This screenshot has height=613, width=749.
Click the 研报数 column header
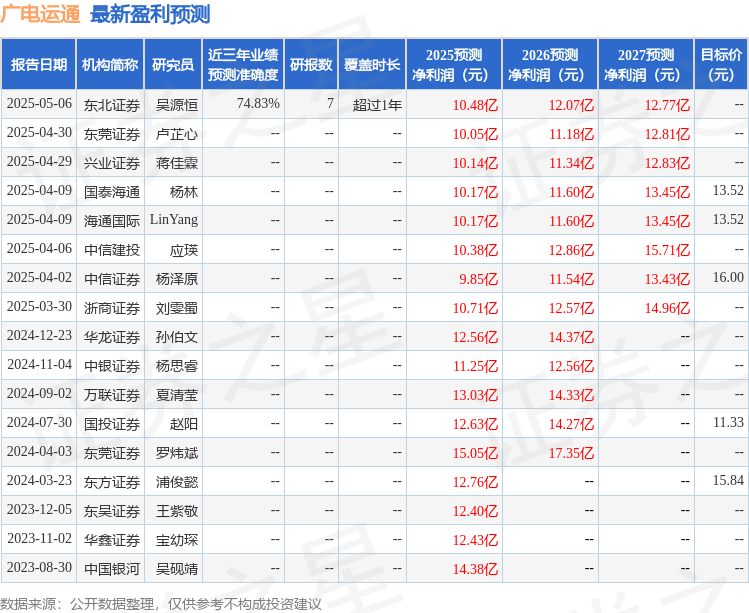311,65
